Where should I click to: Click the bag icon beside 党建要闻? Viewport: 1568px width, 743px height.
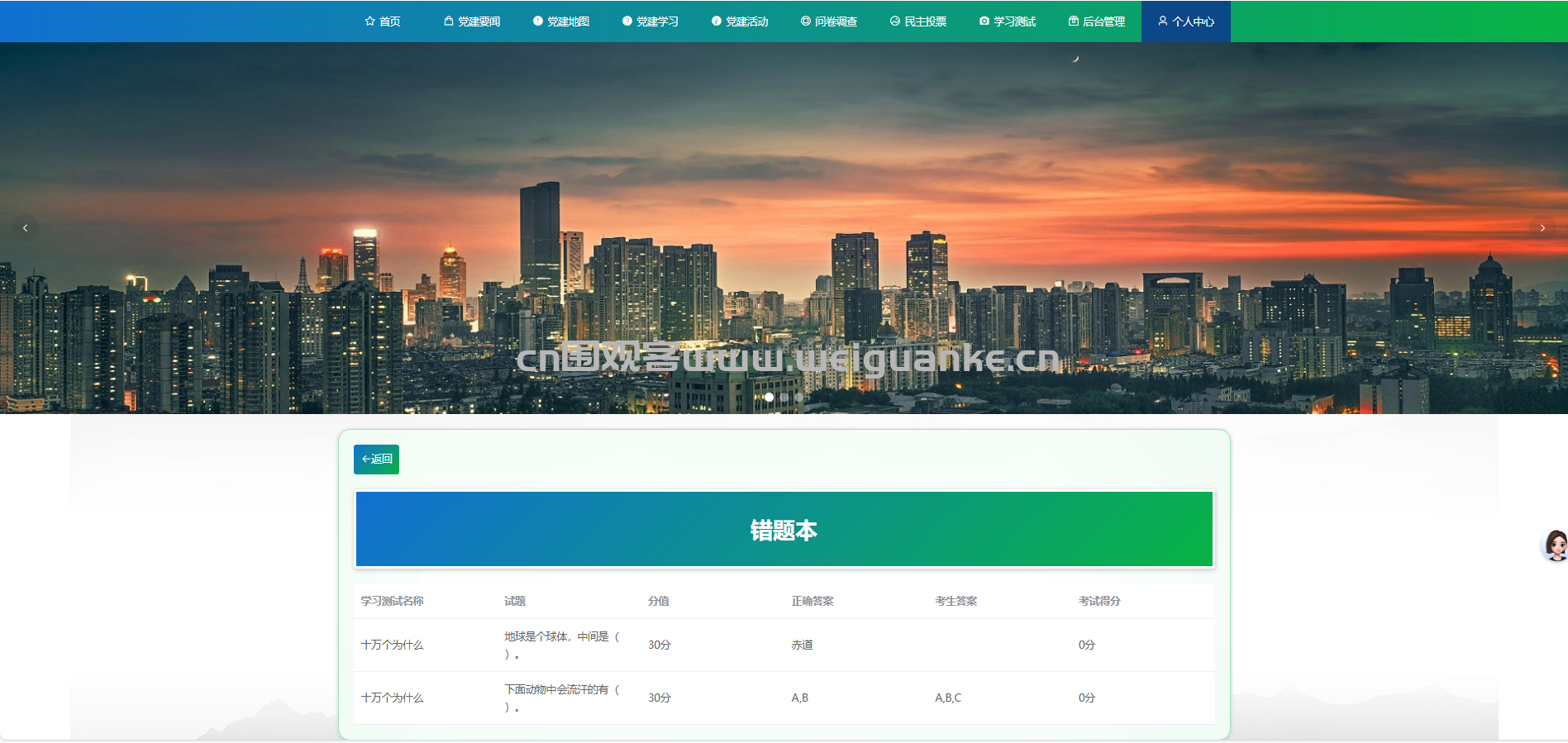[449, 21]
